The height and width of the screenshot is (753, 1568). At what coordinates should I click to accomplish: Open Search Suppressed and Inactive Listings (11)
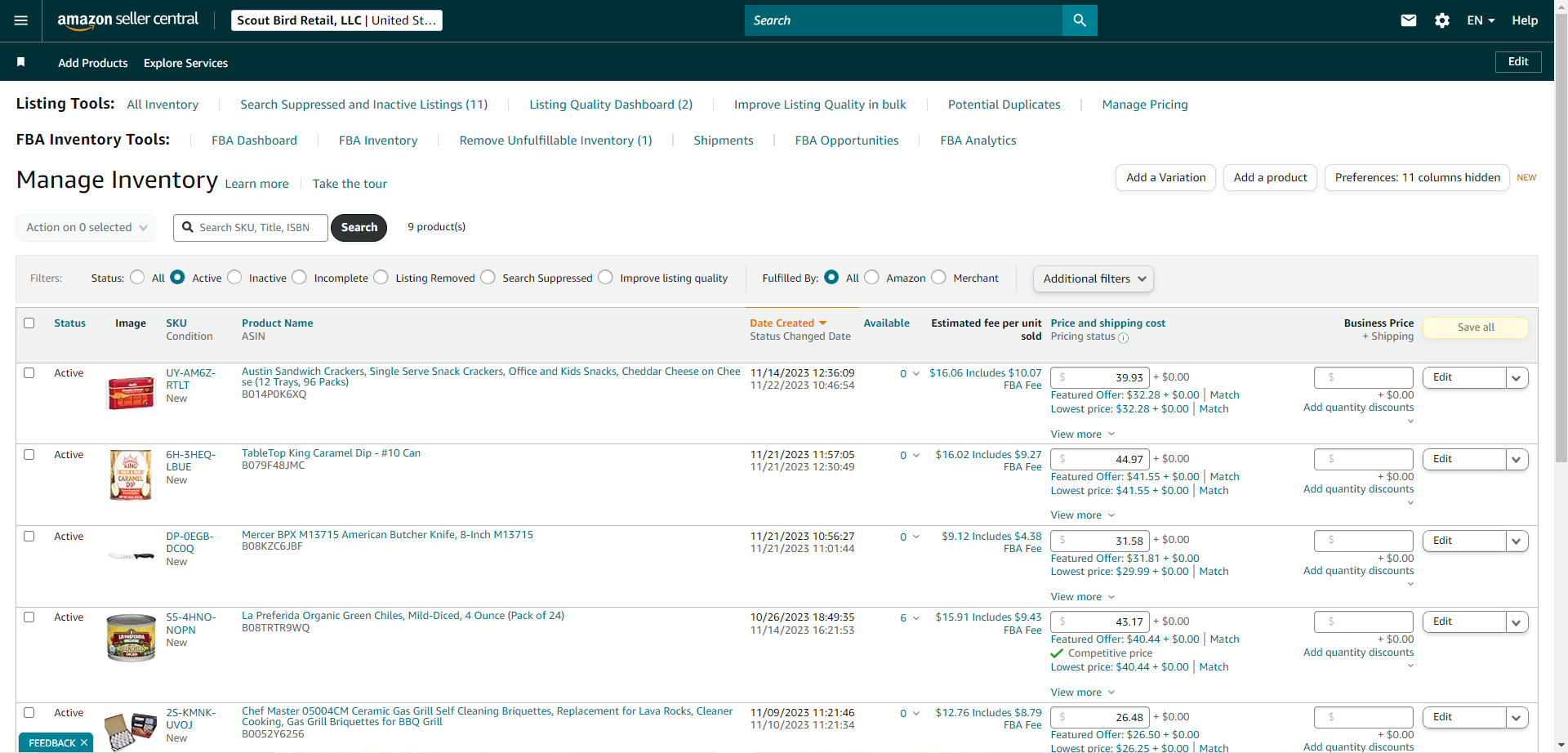(x=363, y=105)
